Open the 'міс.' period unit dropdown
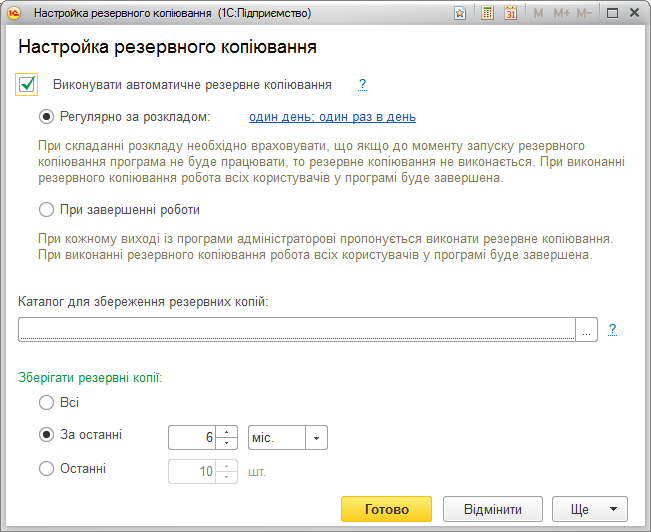This screenshot has height=532, width=651. pyautogui.click(x=316, y=438)
